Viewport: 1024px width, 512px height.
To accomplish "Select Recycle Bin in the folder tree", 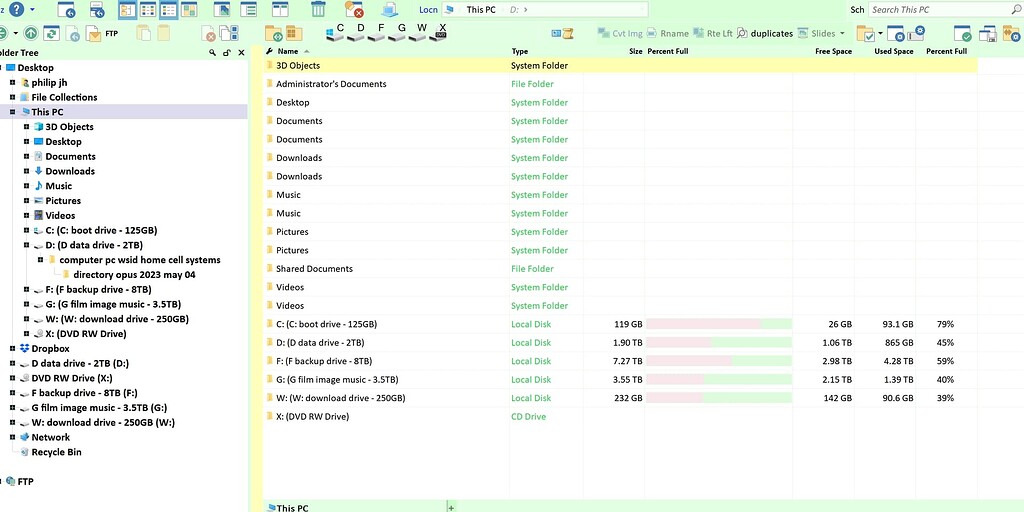I will (x=56, y=452).
